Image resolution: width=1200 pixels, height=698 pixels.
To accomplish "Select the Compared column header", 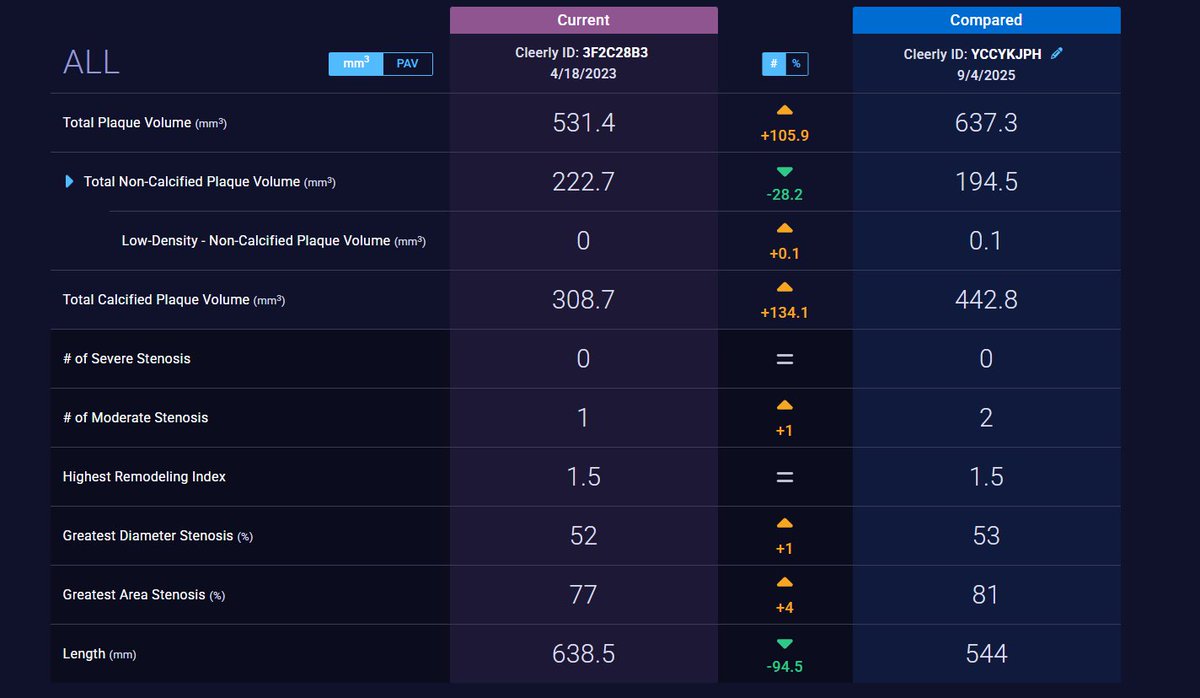I will click(986, 20).
